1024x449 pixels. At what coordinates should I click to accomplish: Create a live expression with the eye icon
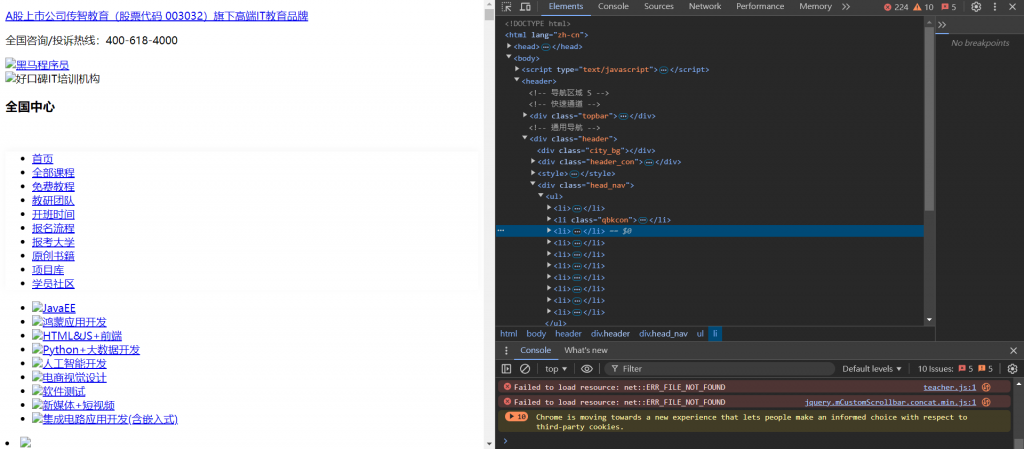pos(586,369)
